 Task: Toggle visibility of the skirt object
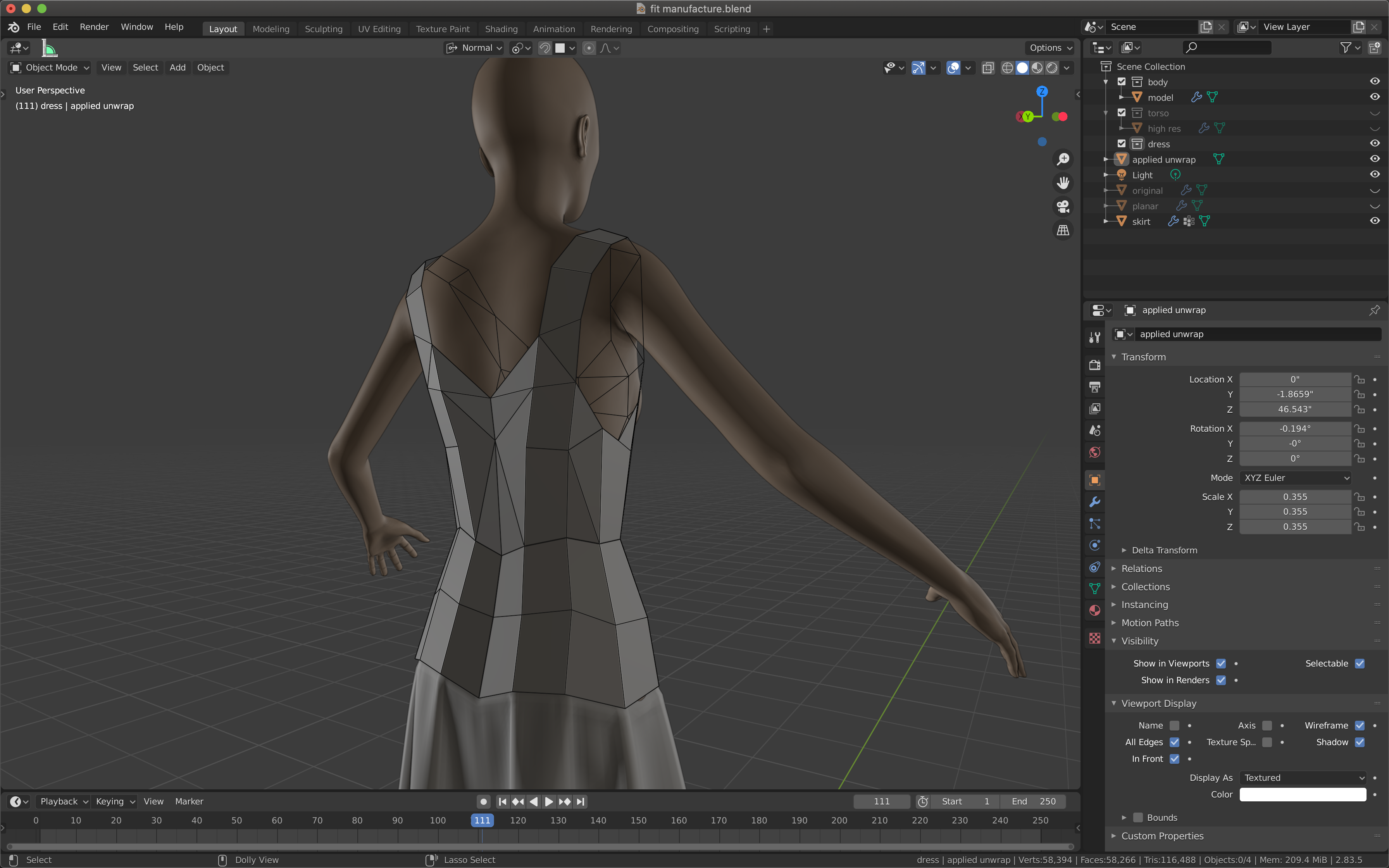pyautogui.click(x=1376, y=221)
